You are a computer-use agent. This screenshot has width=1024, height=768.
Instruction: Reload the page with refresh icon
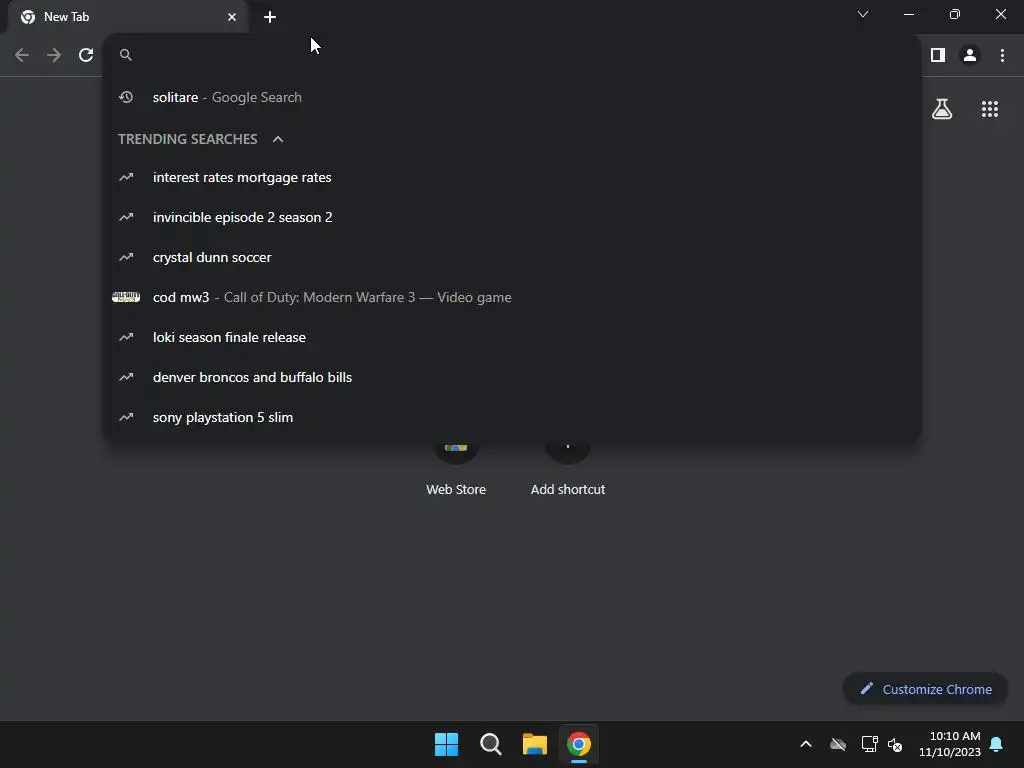(x=86, y=55)
